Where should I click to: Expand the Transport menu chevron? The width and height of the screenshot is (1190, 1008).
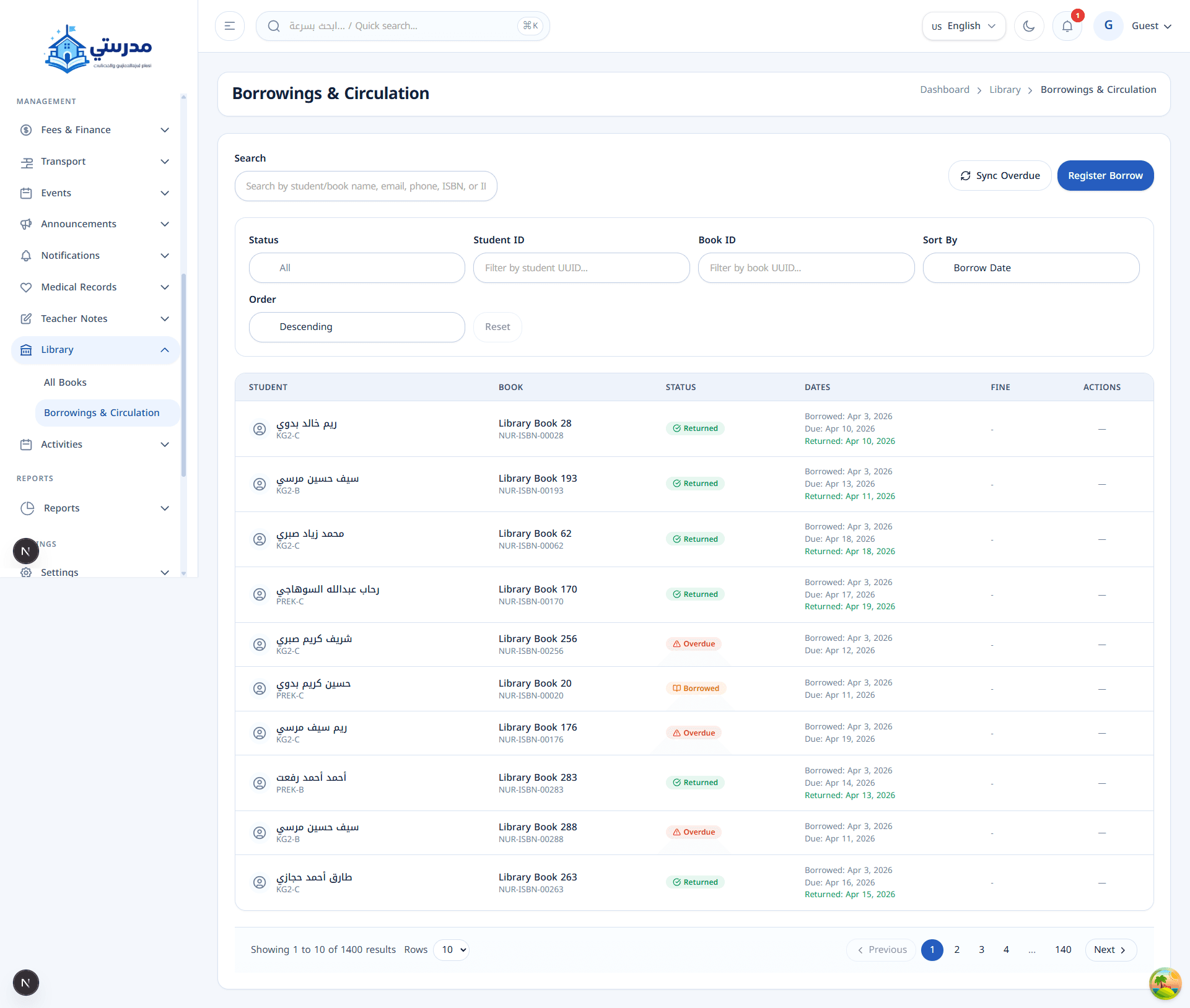[x=165, y=162]
